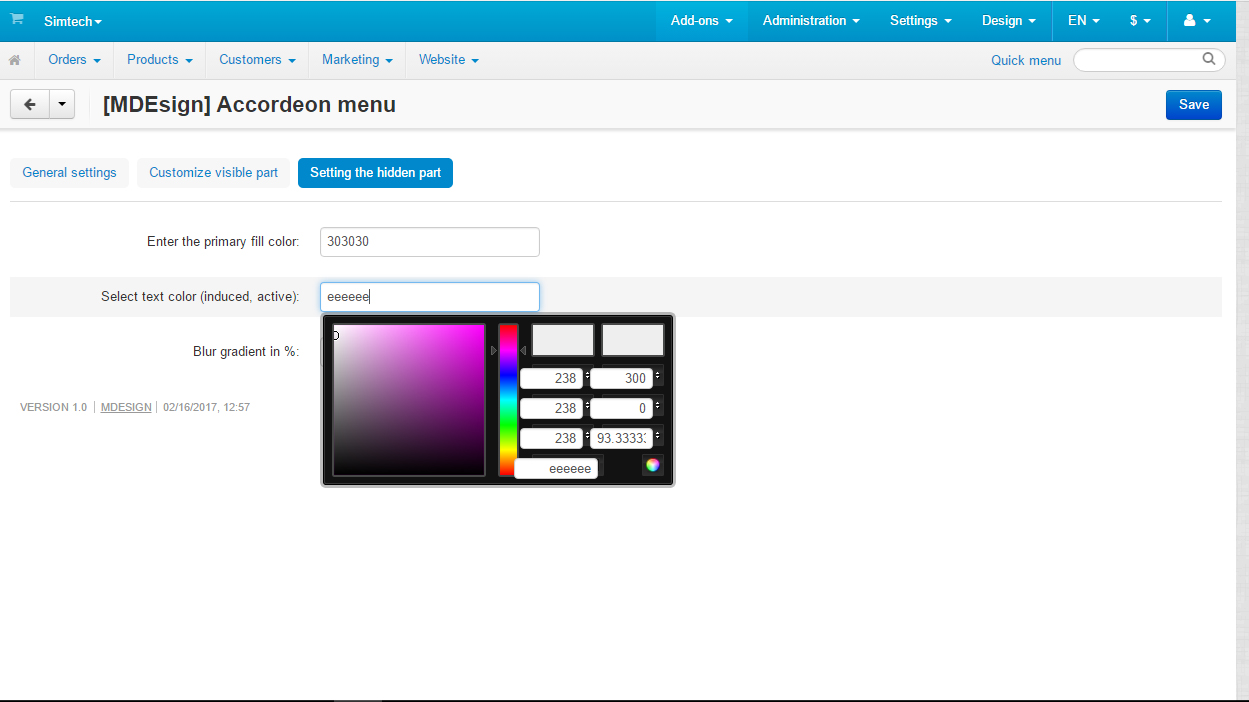Click the green value field in color picker
Screen dimensions: 1249x702
click(551, 408)
